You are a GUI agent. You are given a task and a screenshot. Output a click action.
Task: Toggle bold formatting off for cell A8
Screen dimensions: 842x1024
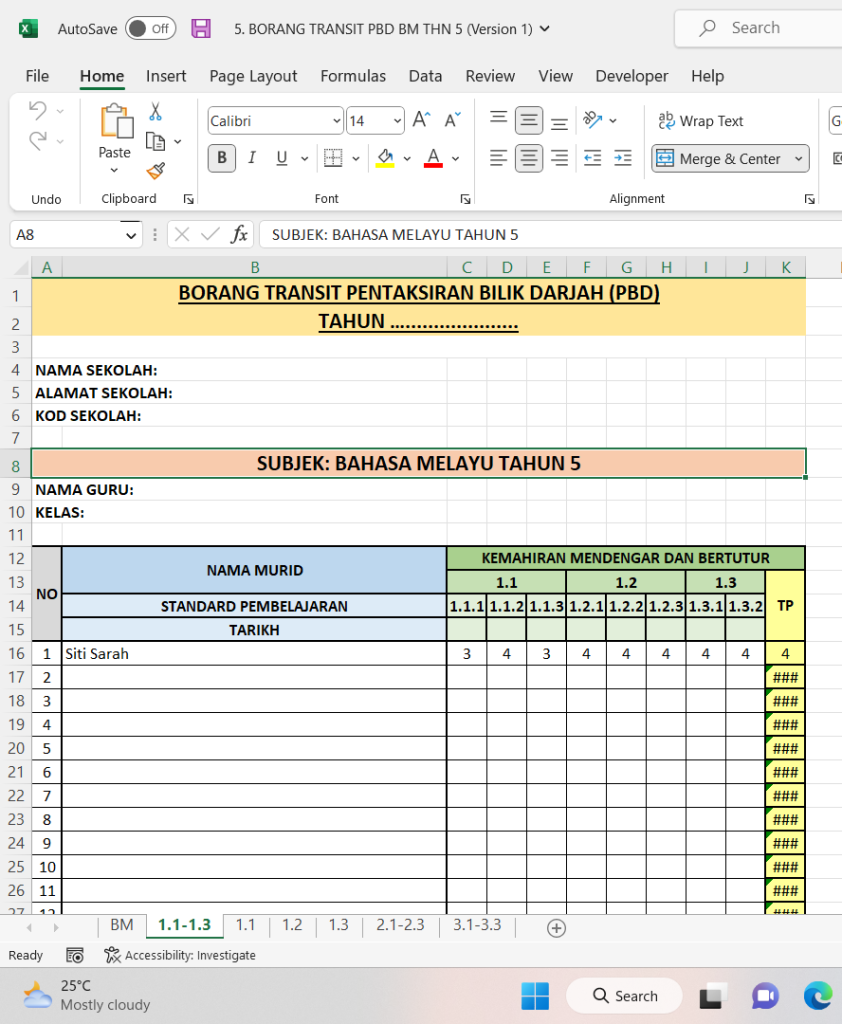tap(221, 158)
